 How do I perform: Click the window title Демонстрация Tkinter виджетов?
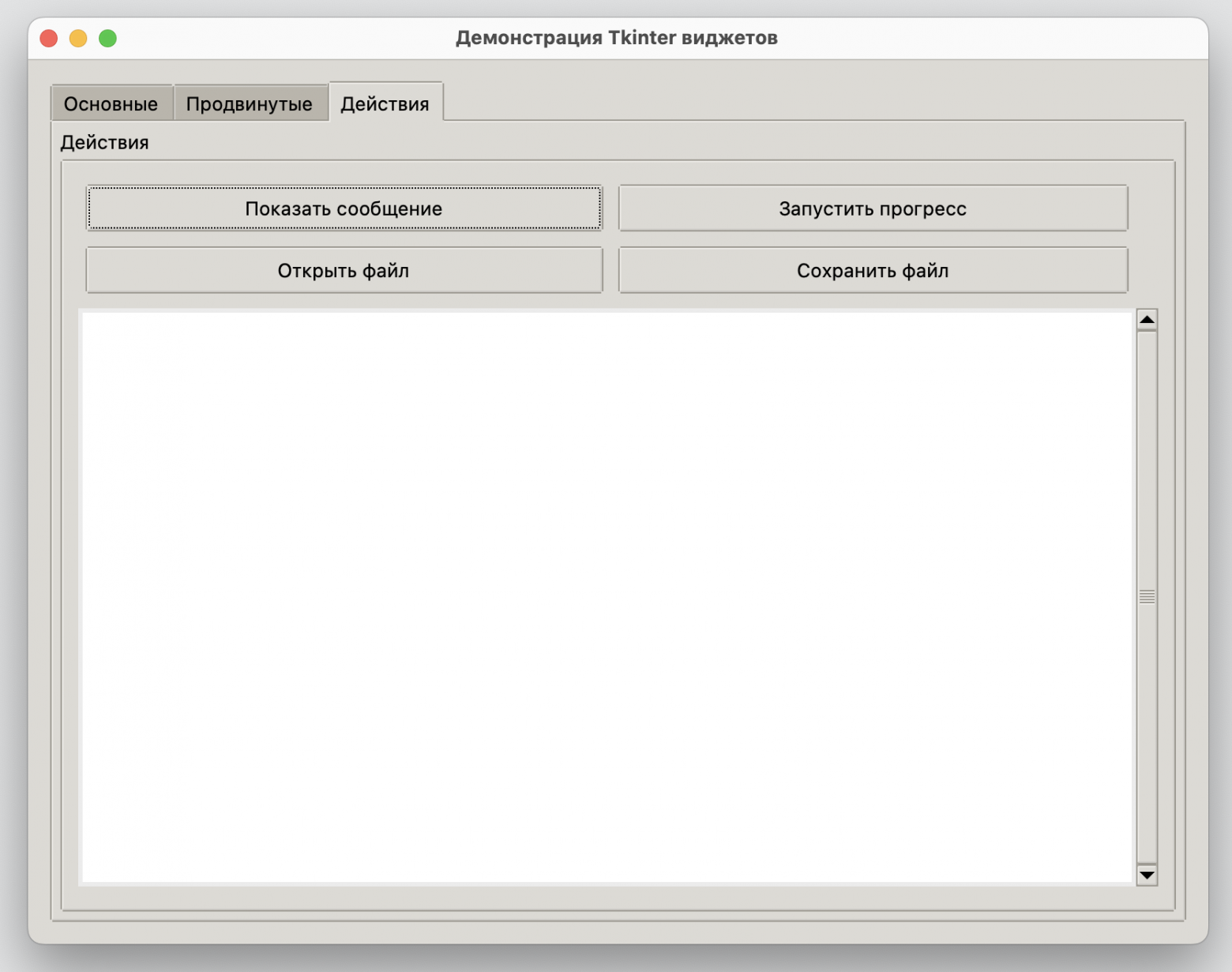[618, 36]
